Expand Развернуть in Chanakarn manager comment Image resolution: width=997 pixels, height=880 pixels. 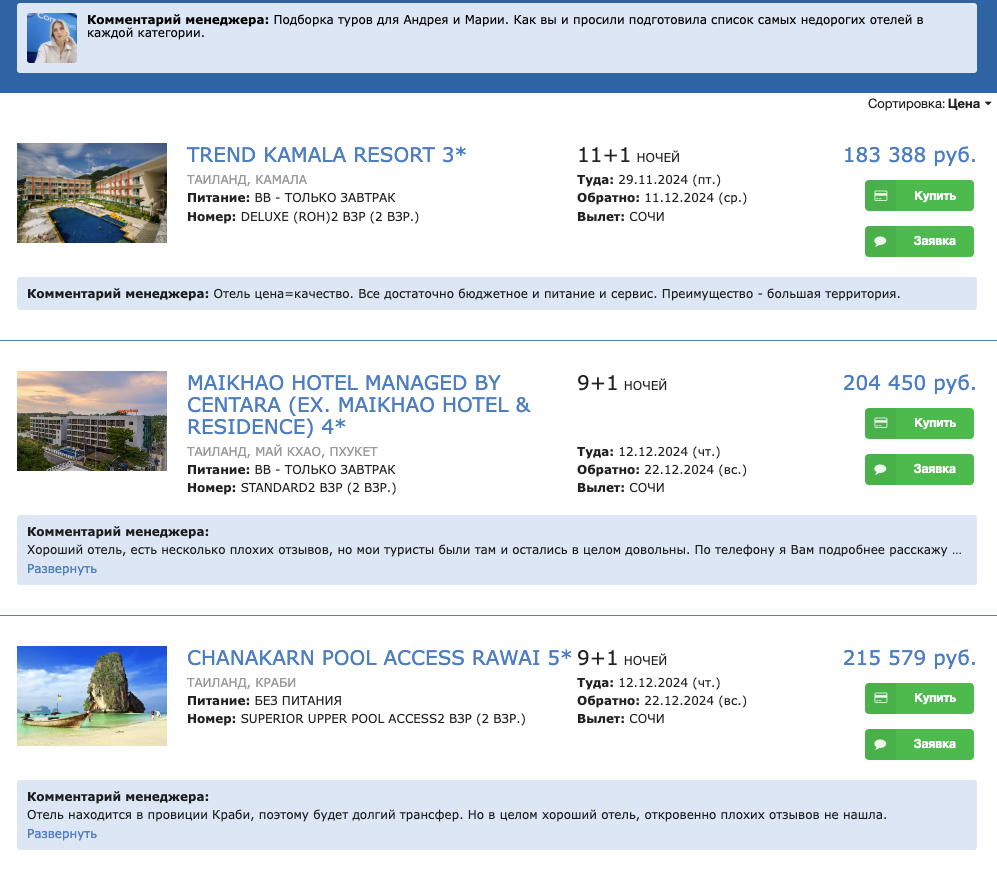[x=62, y=834]
